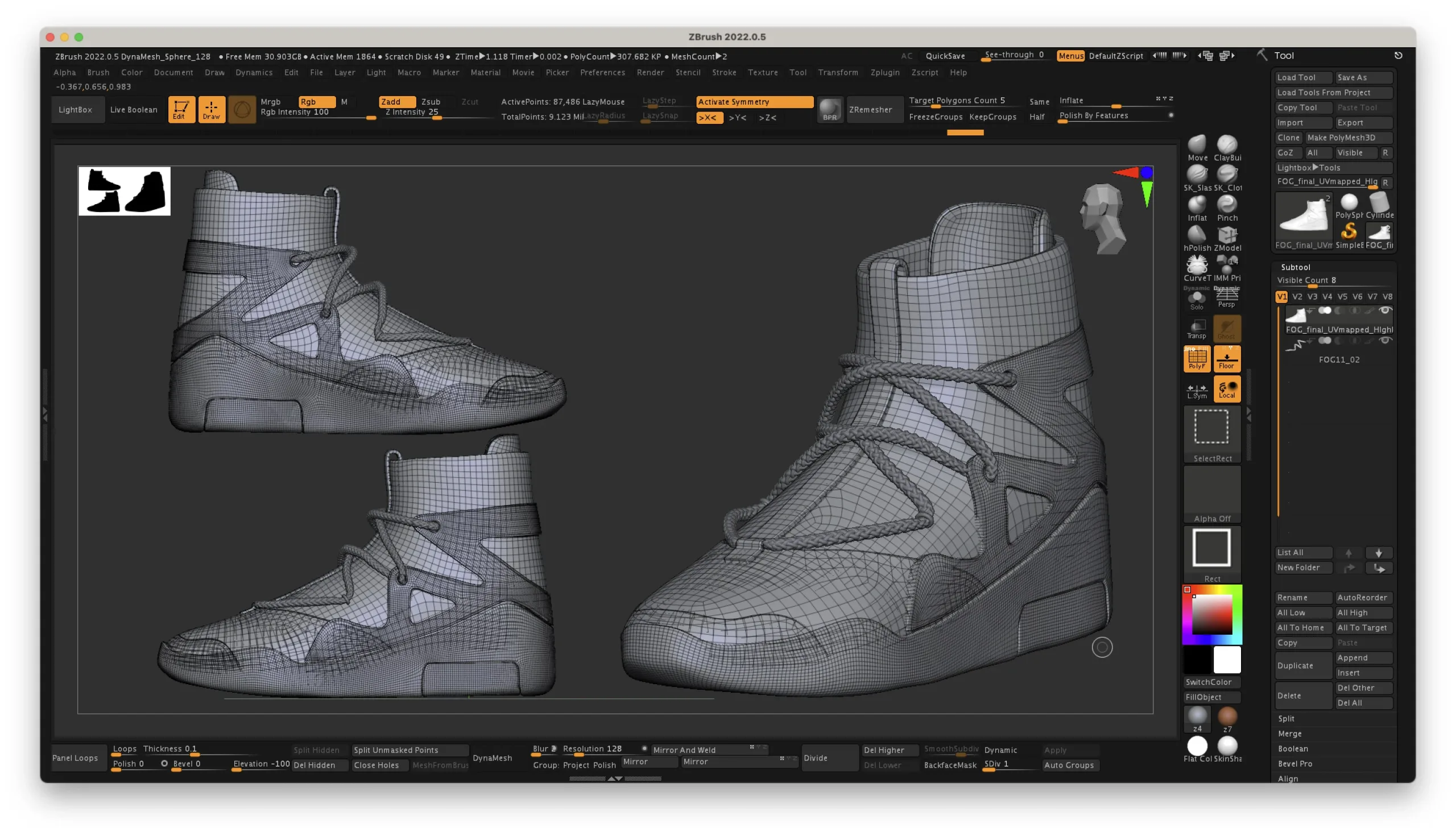This screenshot has height=836, width=1456.
Task: Collapse the Tool panel header
Action: coord(1284,55)
